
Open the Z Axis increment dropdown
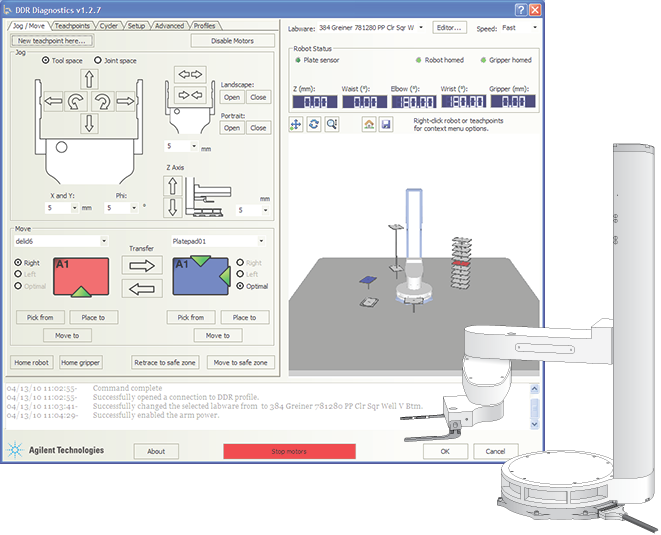[266, 210]
